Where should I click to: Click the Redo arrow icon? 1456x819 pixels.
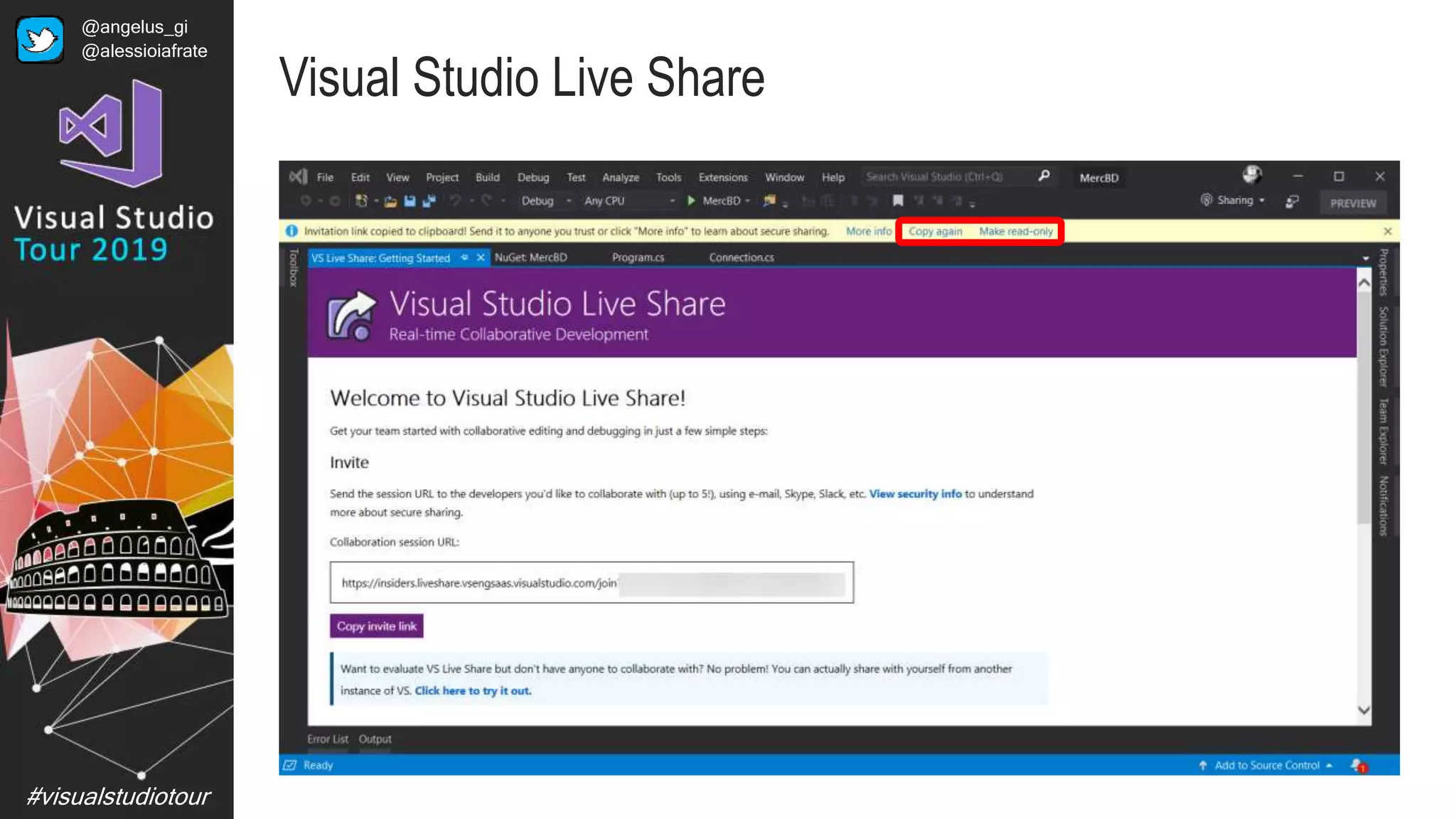click(x=486, y=201)
